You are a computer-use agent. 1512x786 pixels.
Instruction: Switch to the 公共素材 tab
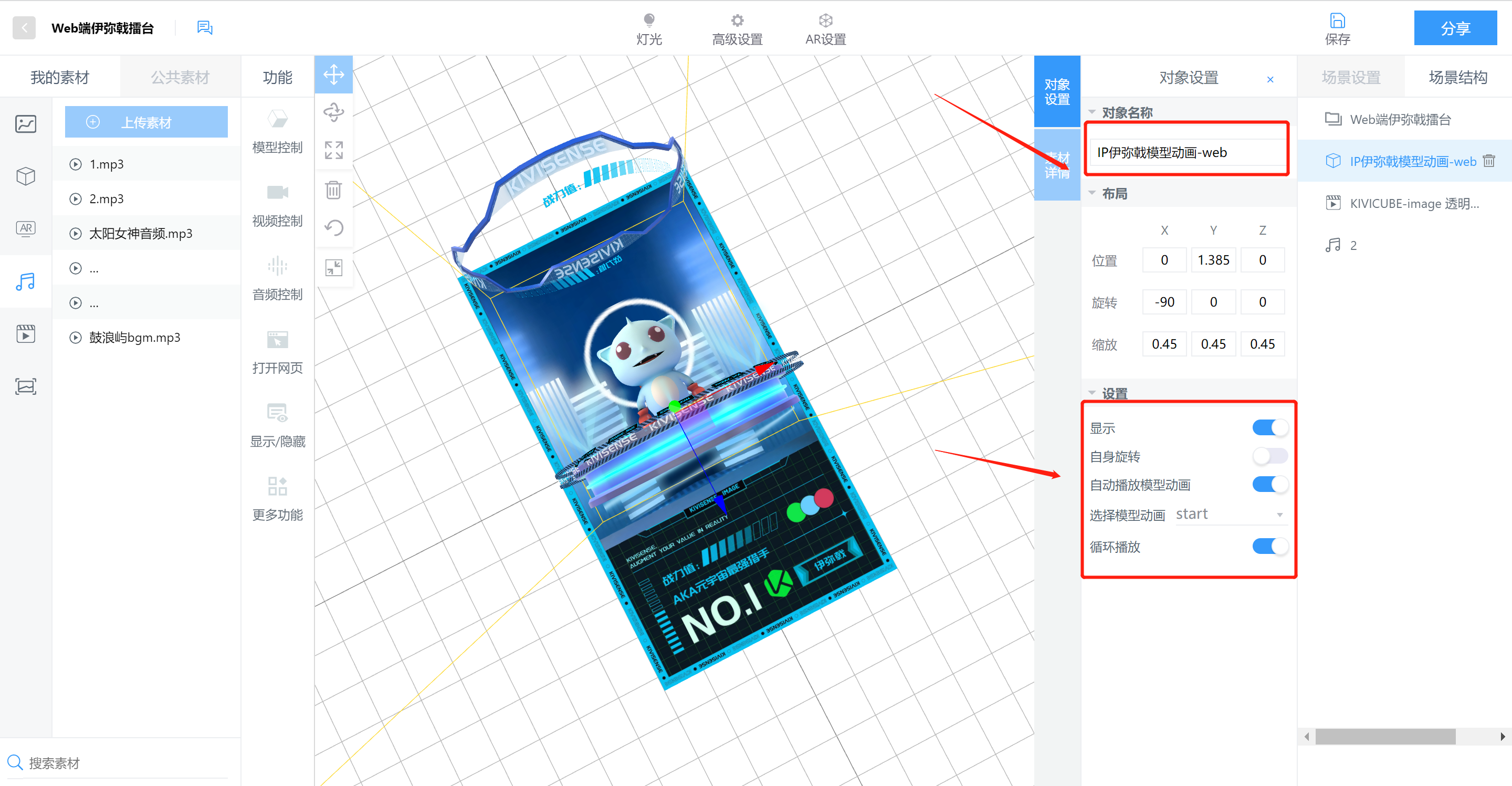point(180,77)
